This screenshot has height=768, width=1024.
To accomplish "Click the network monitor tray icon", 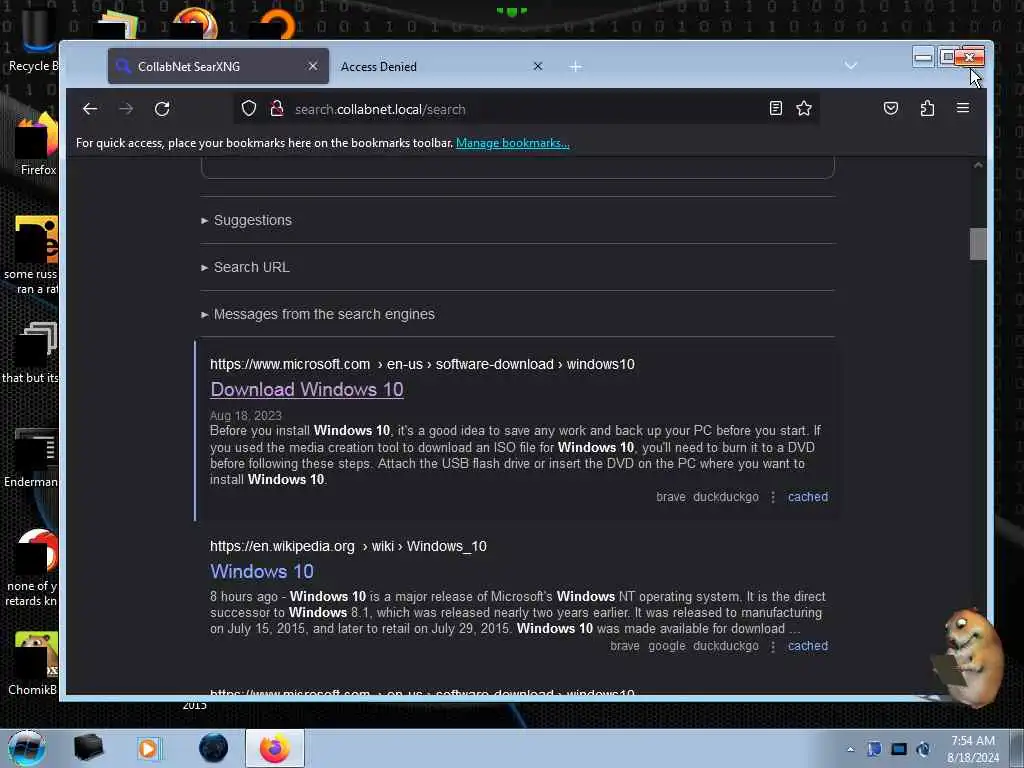I will pos(899,749).
